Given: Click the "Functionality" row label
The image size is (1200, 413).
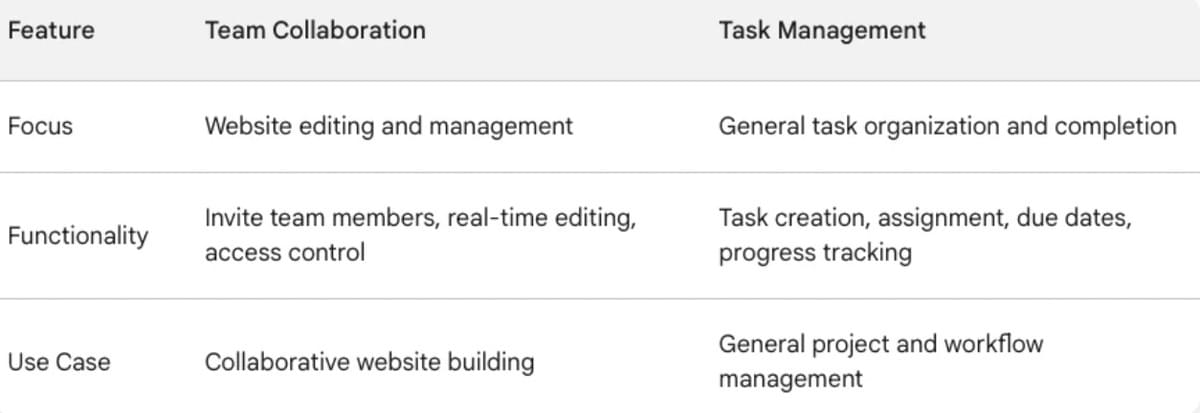Looking at the screenshot, I should point(78,236).
